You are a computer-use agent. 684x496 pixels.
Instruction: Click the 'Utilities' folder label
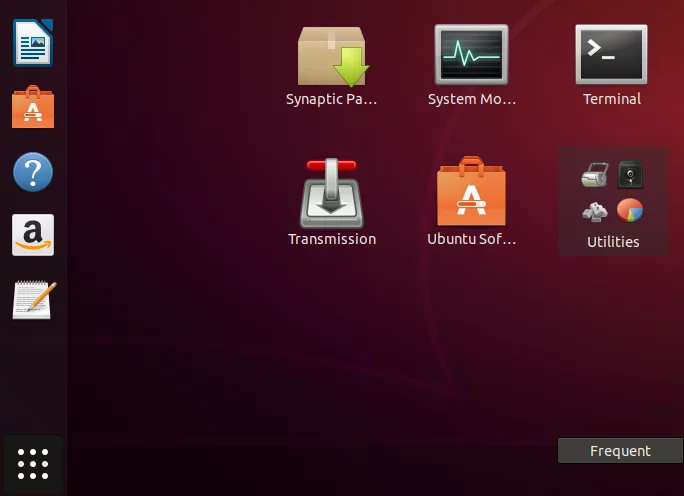click(x=613, y=242)
